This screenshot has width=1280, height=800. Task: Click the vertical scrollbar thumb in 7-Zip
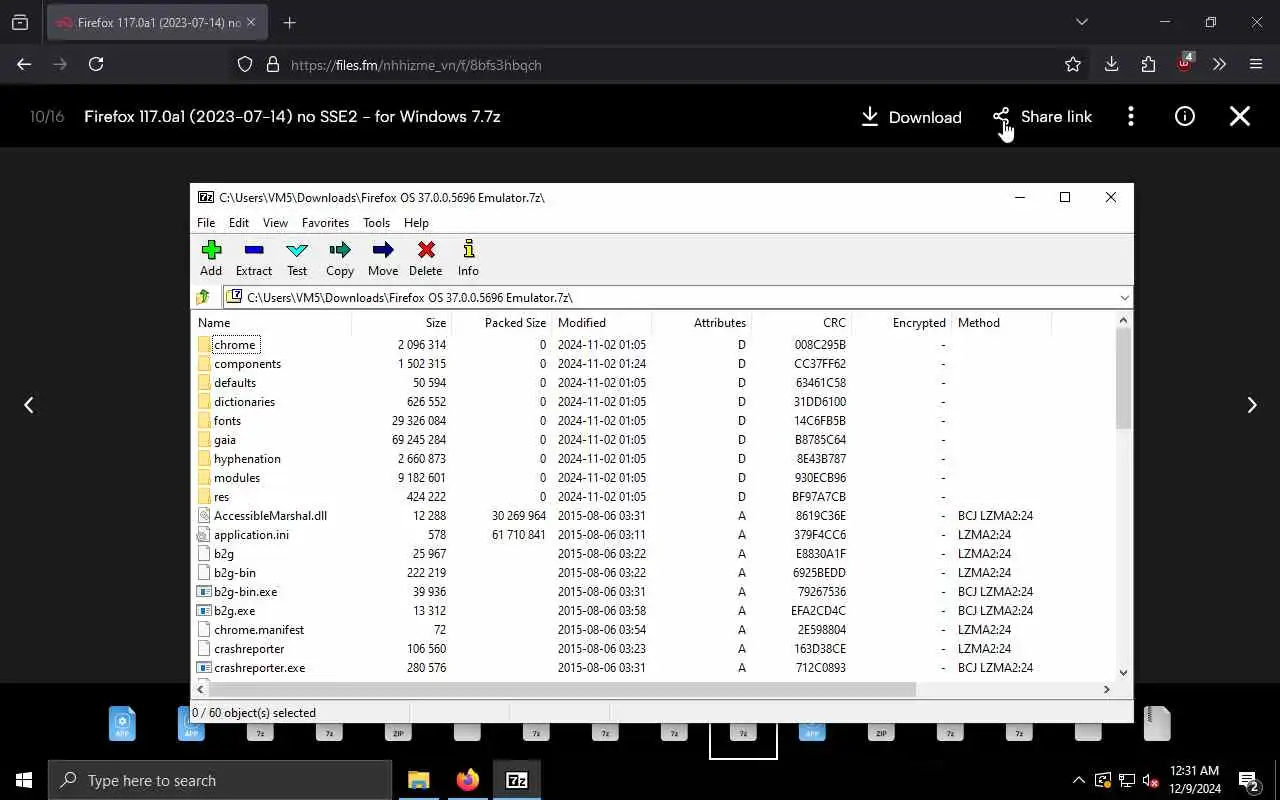(1123, 378)
